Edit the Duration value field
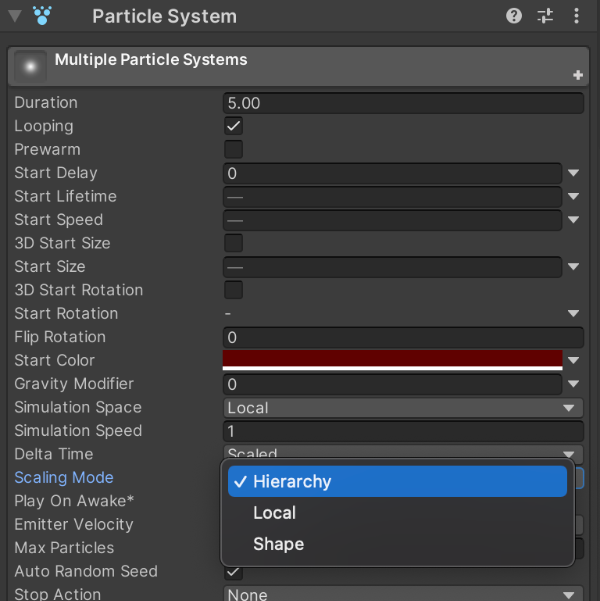 pyautogui.click(x=403, y=103)
